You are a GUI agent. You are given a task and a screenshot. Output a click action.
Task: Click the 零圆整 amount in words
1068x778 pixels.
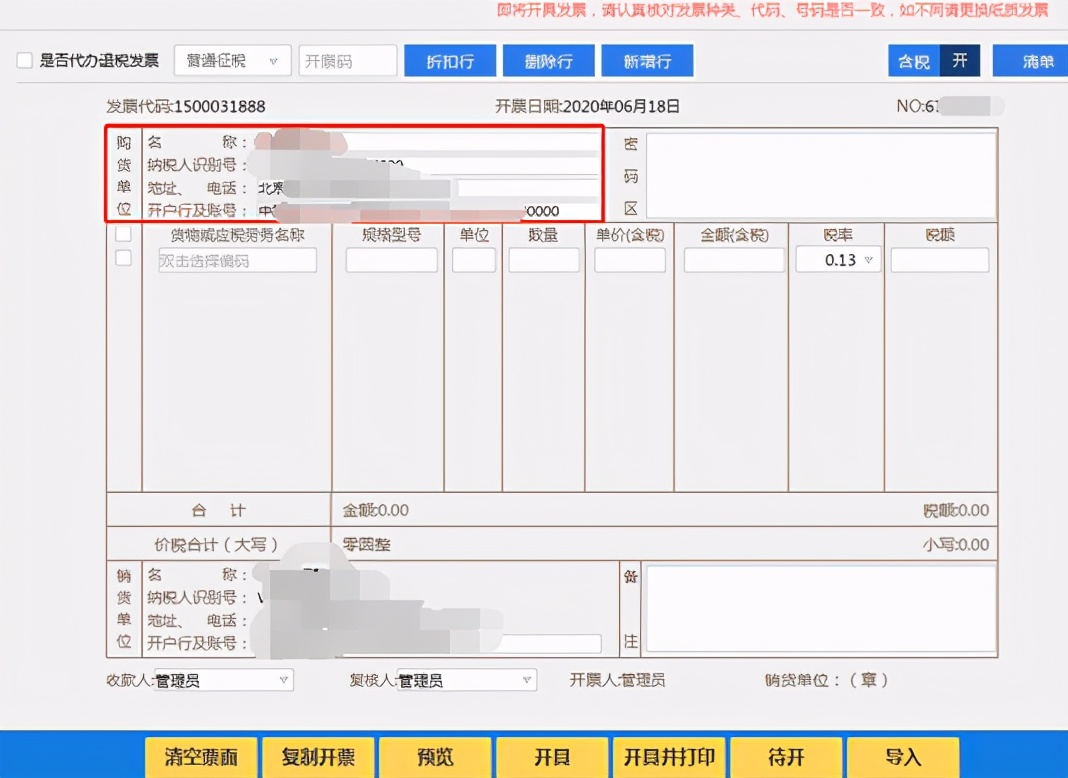pos(366,544)
